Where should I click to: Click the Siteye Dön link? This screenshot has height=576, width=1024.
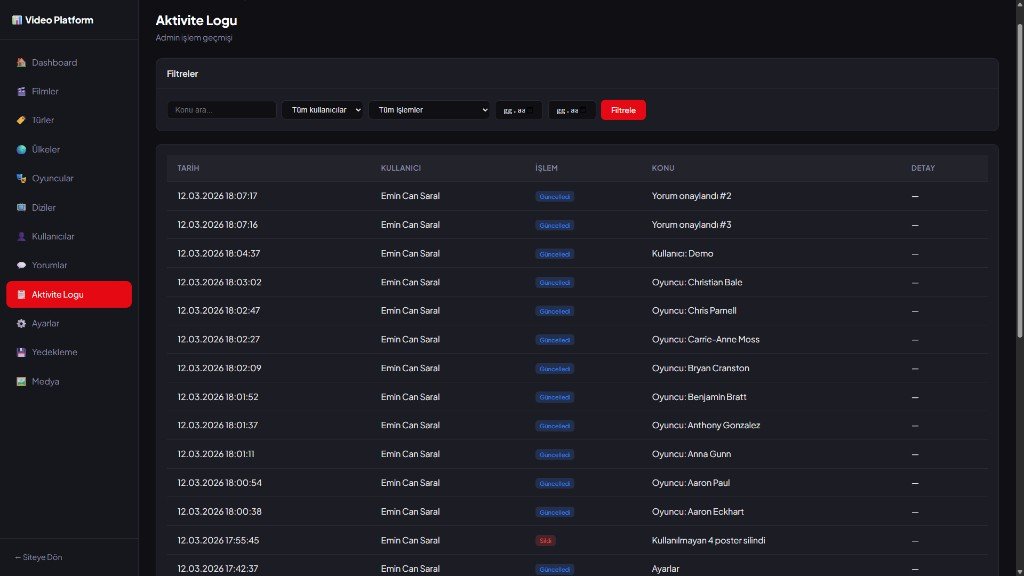40,557
